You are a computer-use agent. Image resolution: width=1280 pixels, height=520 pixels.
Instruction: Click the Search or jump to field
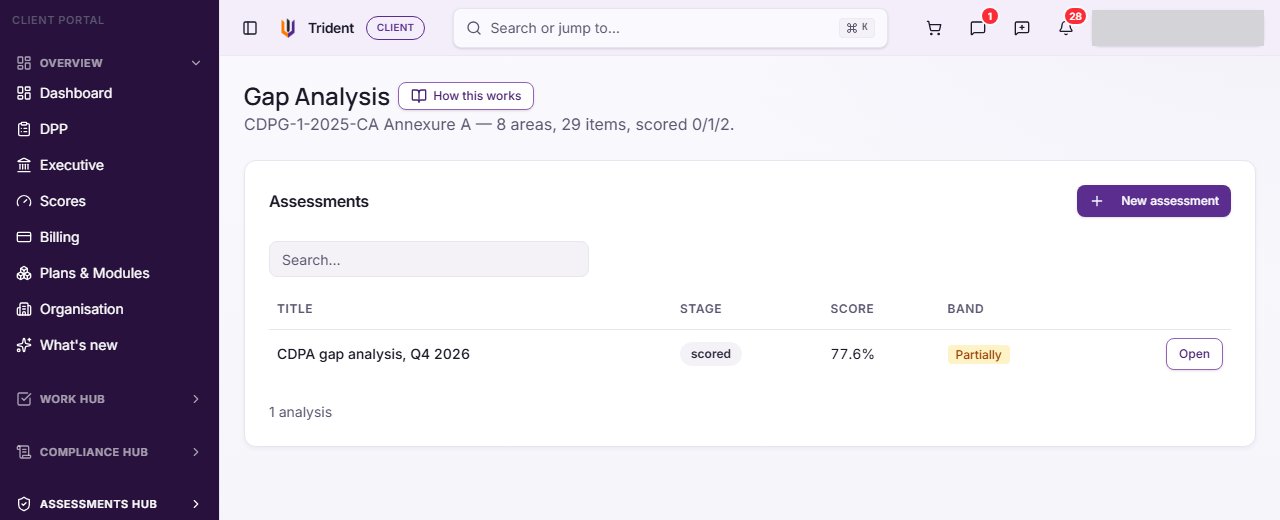pos(670,28)
